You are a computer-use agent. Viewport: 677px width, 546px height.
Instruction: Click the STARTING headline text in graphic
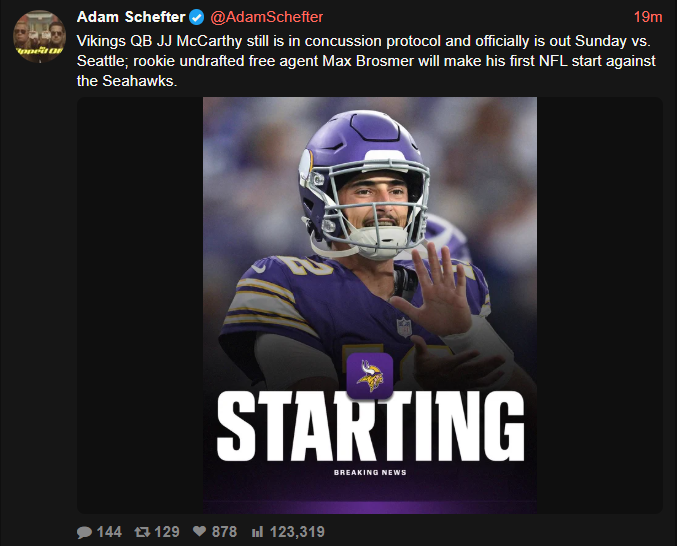pos(370,426)
